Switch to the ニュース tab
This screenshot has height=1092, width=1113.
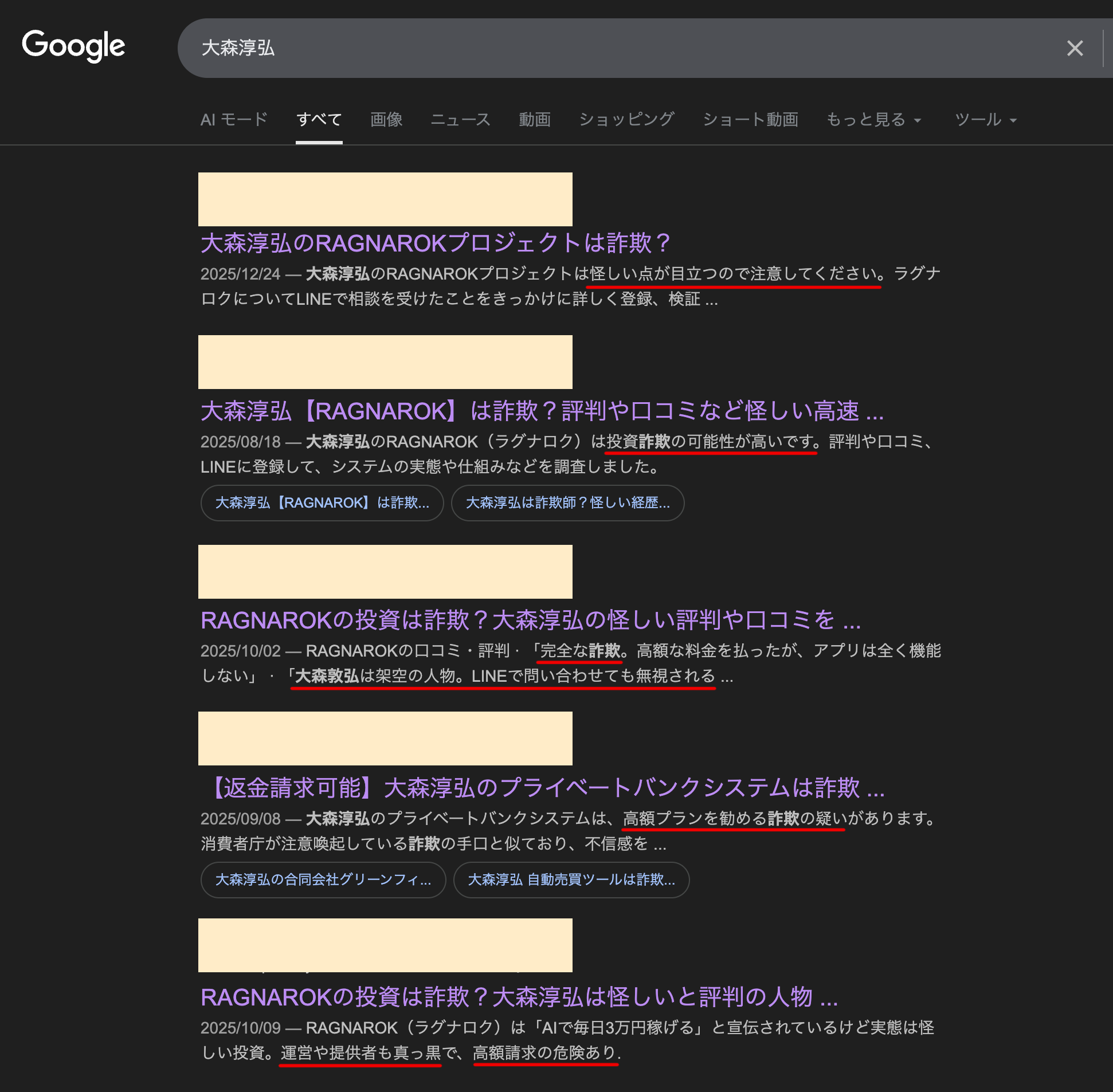click(460, 119)
